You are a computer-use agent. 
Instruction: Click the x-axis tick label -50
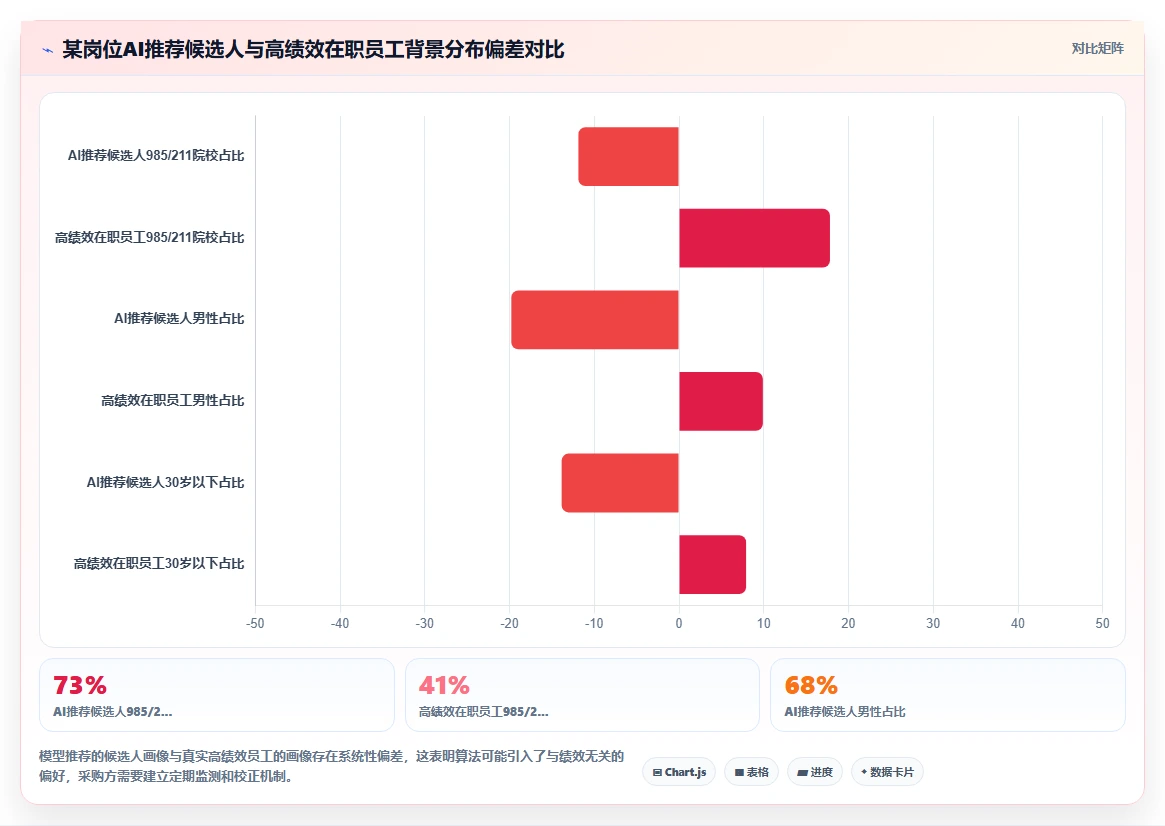click(255, 623)
